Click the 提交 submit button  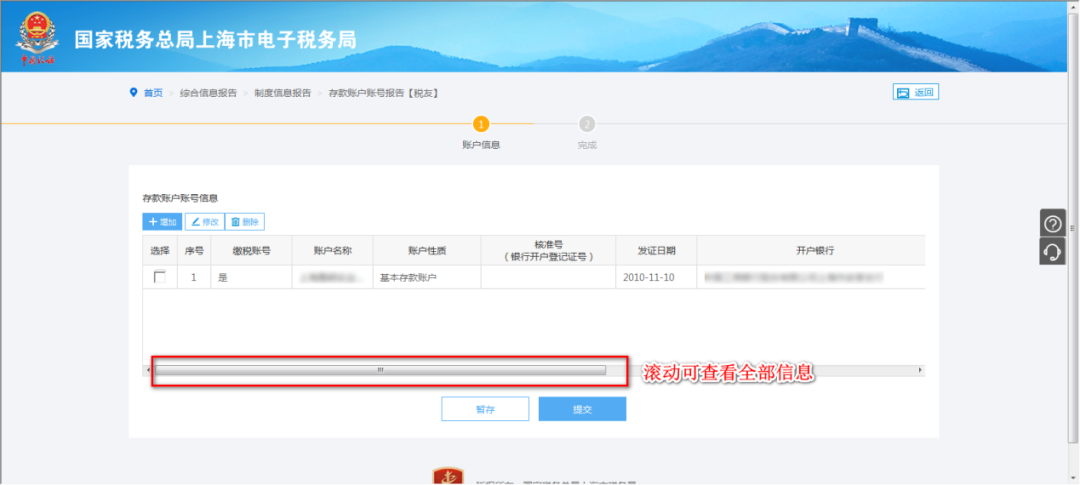(x=582, y=409)
